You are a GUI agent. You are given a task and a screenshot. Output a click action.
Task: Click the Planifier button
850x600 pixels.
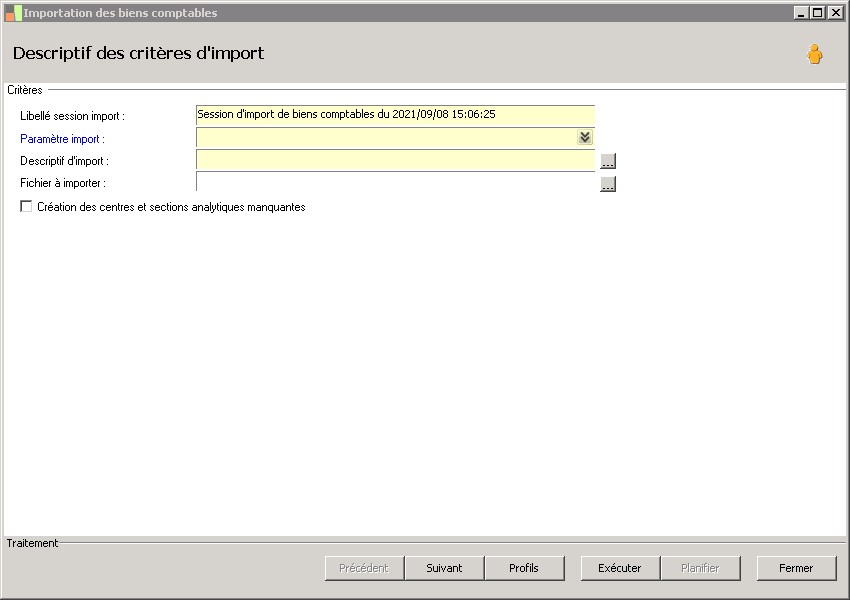coord(700,568)
